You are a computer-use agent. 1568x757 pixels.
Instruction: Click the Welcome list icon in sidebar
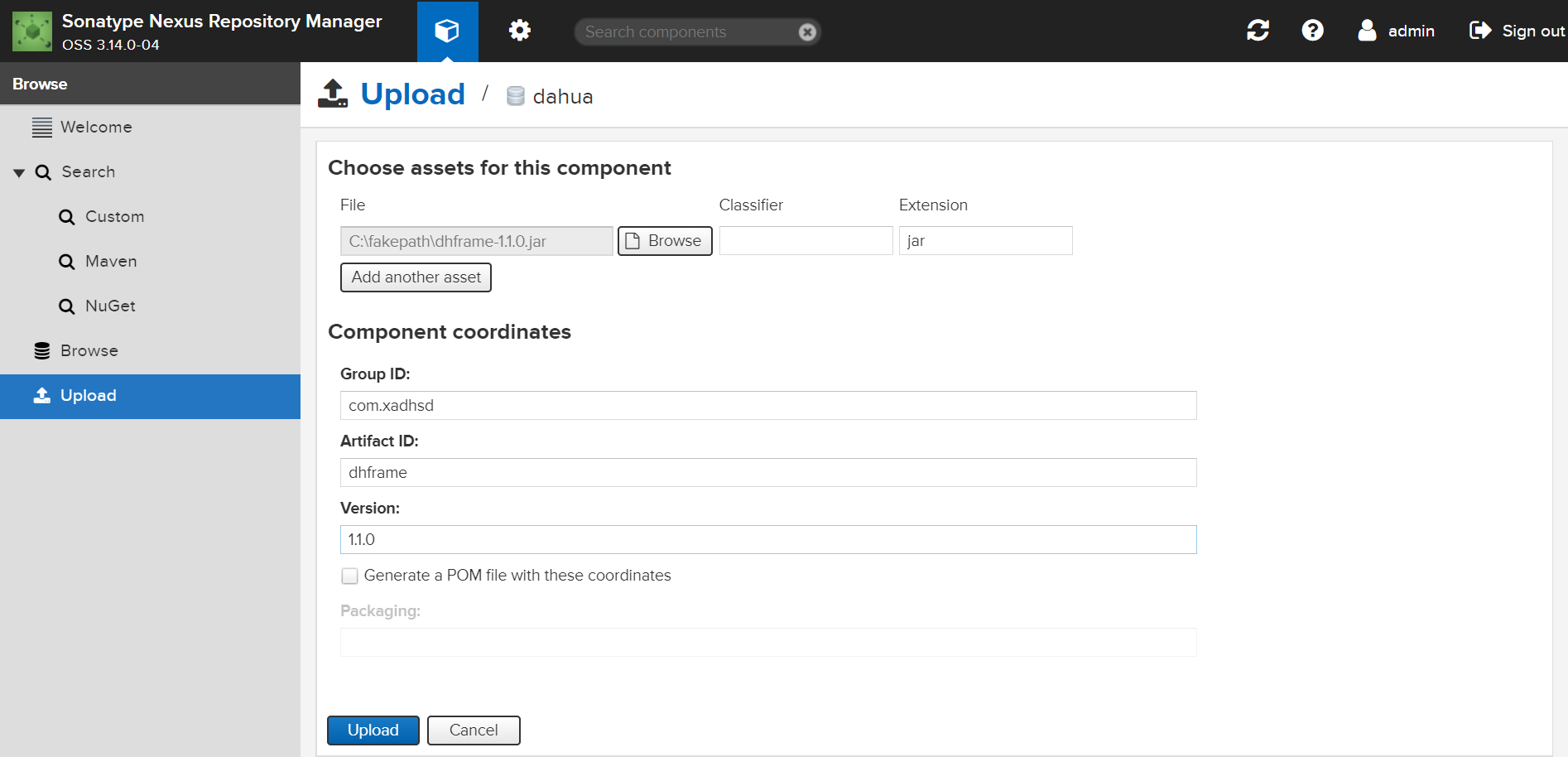pos(42,128)
